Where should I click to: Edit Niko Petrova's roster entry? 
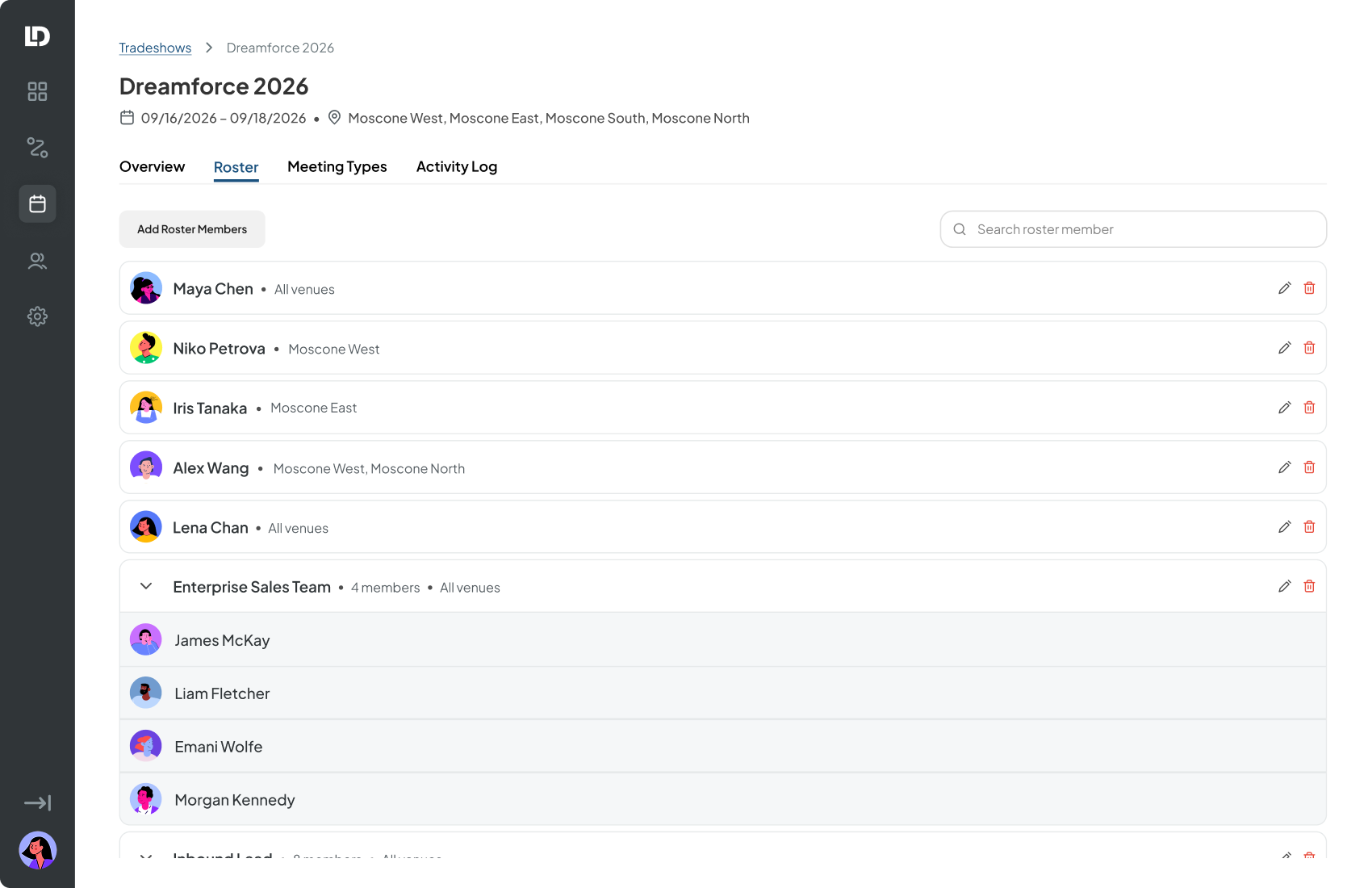[1285, 348]
